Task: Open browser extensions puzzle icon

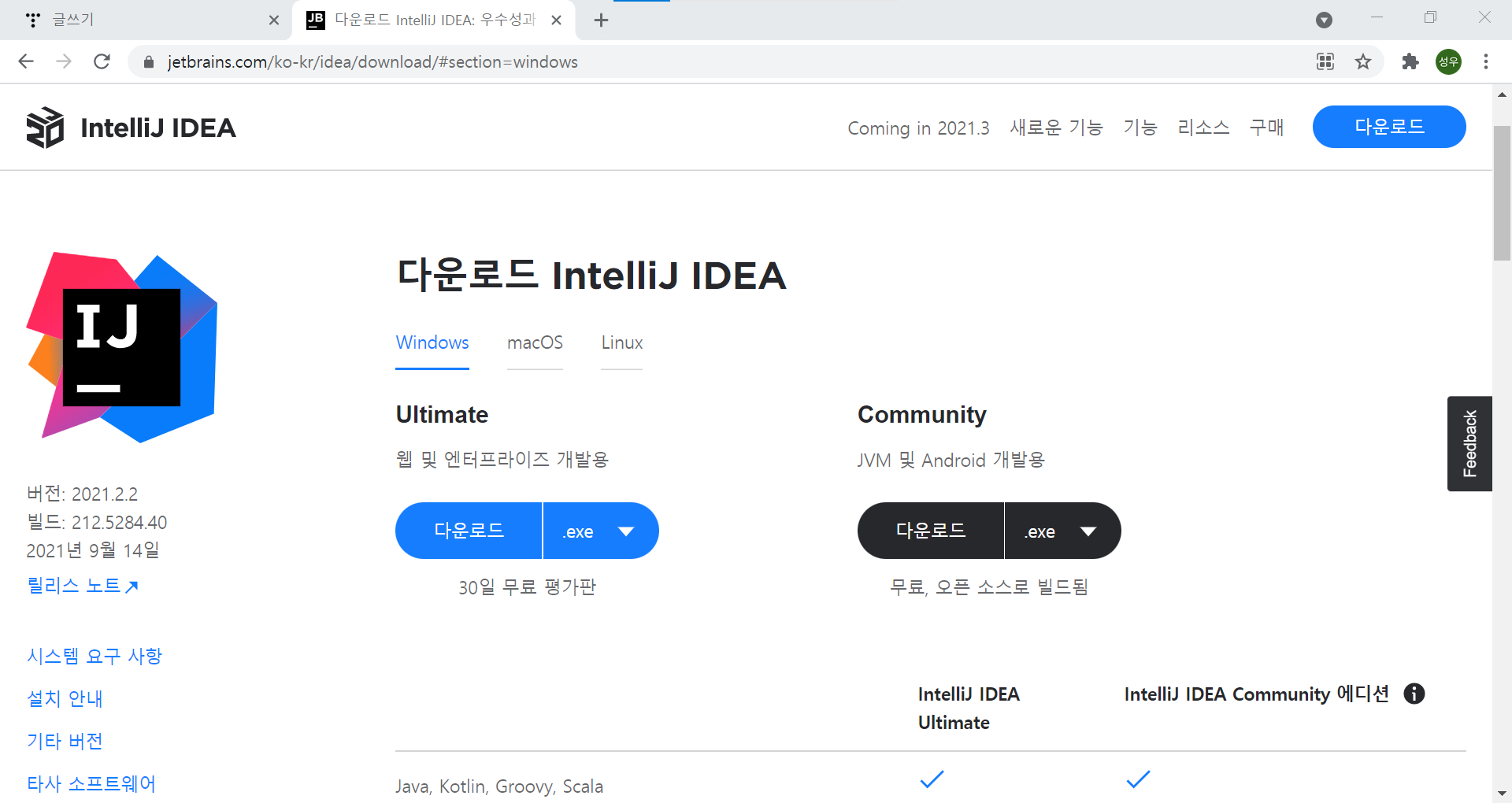Action: [x=1410, y=61]
